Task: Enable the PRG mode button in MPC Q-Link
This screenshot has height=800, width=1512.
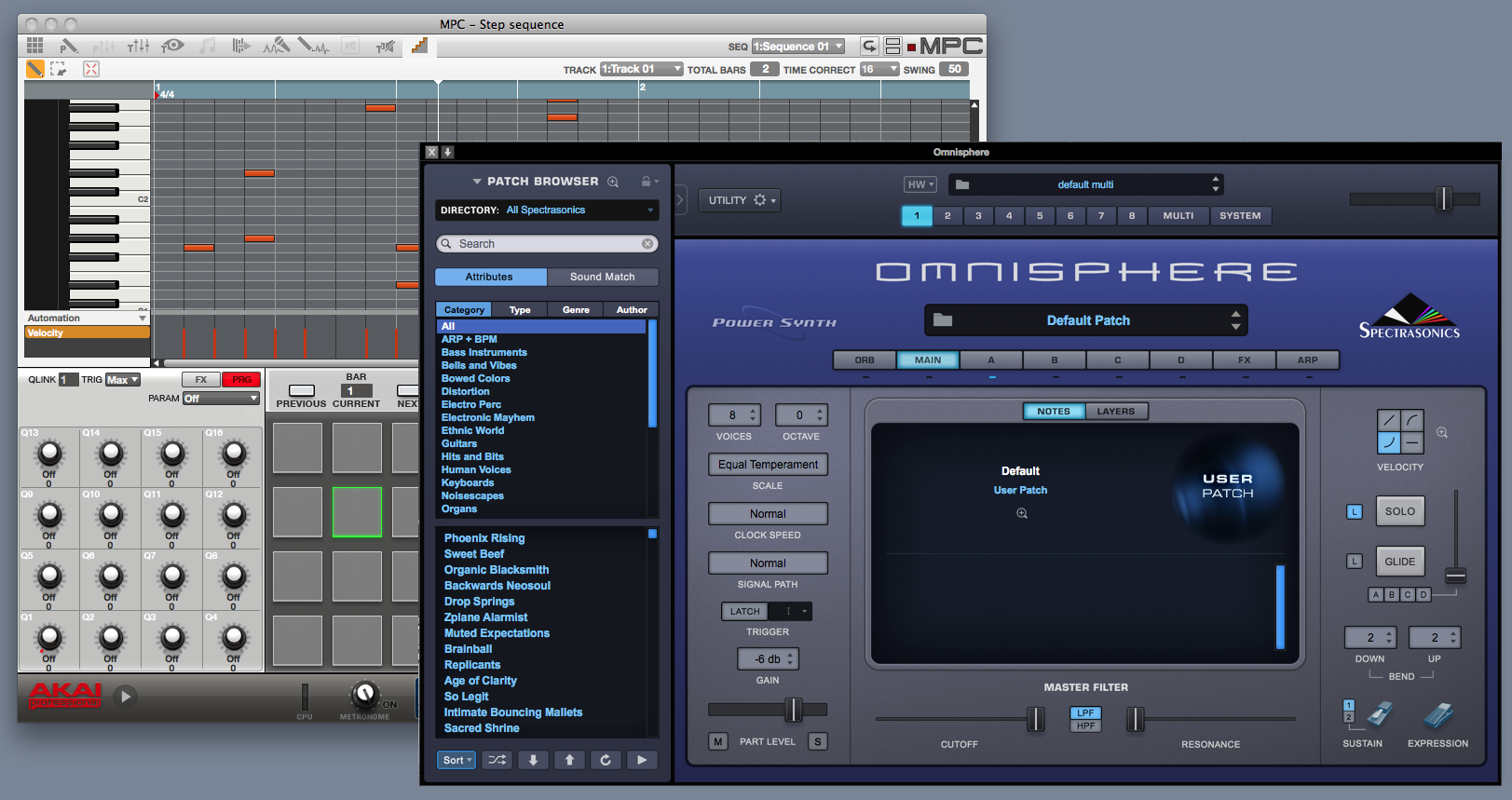Action: click(x=242, y=380)
